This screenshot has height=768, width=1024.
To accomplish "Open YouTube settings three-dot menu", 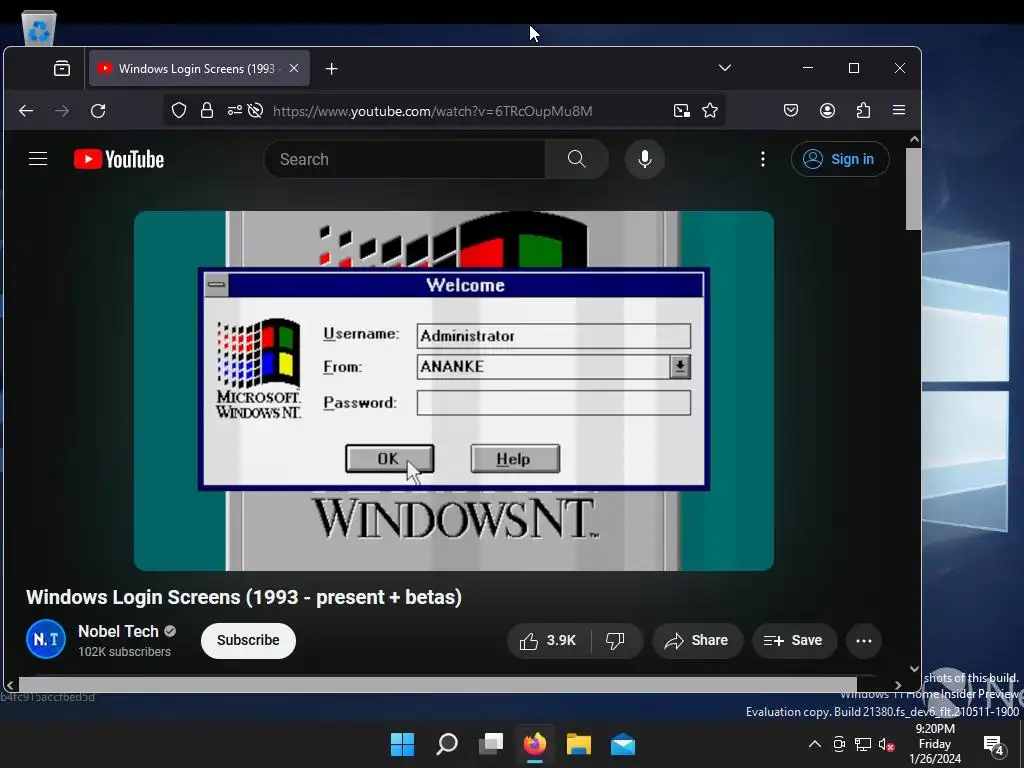I will click(763, 159).
